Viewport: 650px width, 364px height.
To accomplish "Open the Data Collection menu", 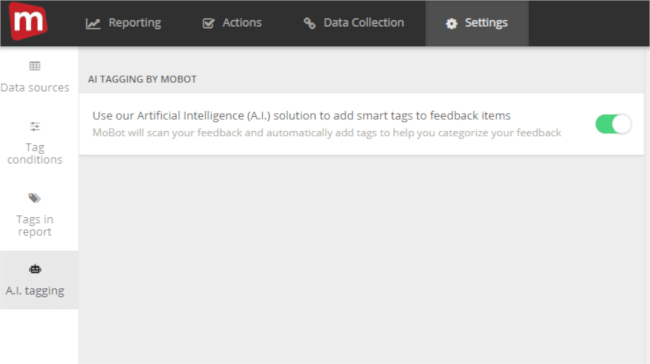I will 354,23.
